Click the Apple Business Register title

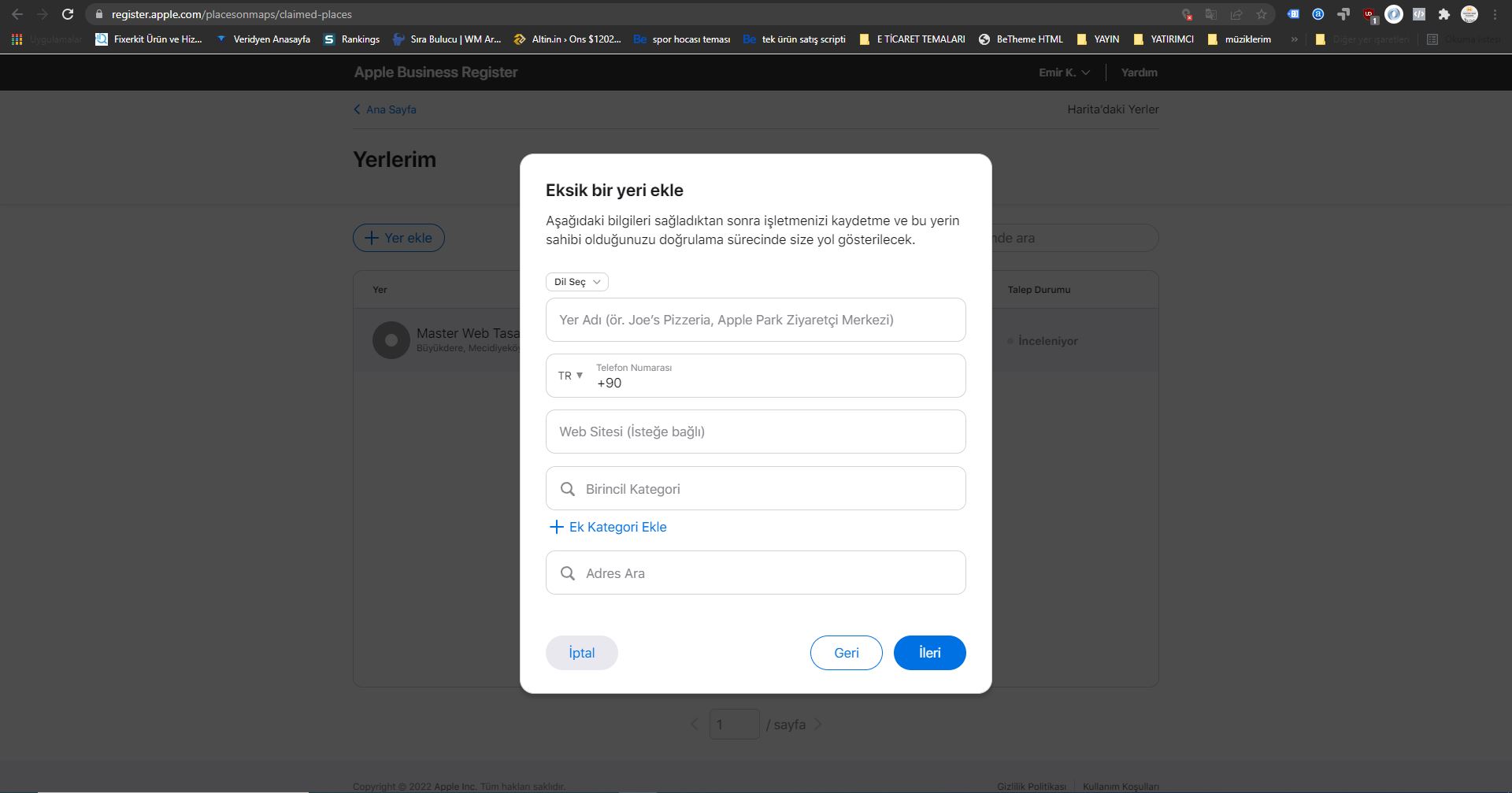(x=435, y=72)
